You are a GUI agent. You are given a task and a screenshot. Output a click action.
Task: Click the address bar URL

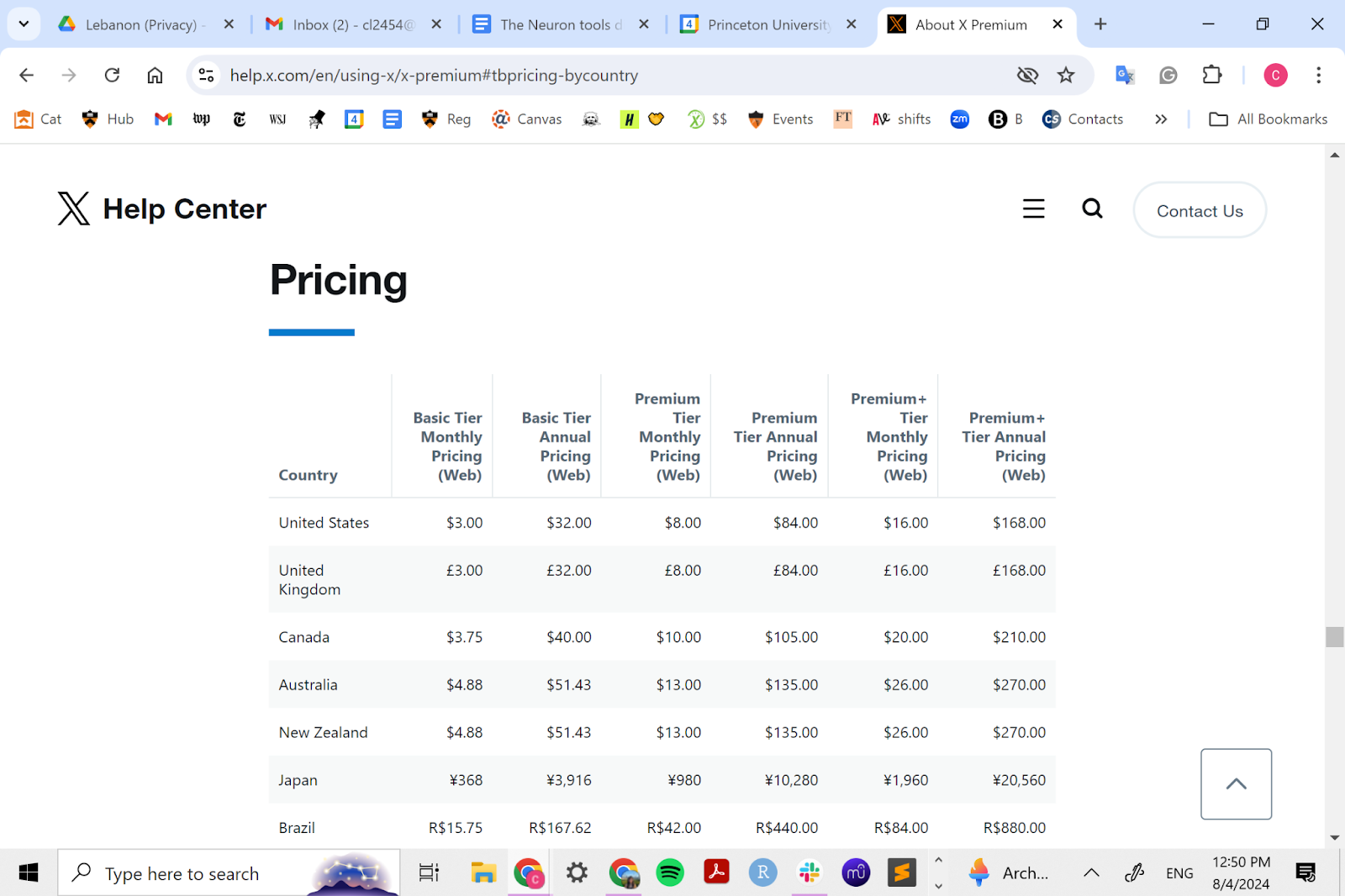(x=434, y=75)
